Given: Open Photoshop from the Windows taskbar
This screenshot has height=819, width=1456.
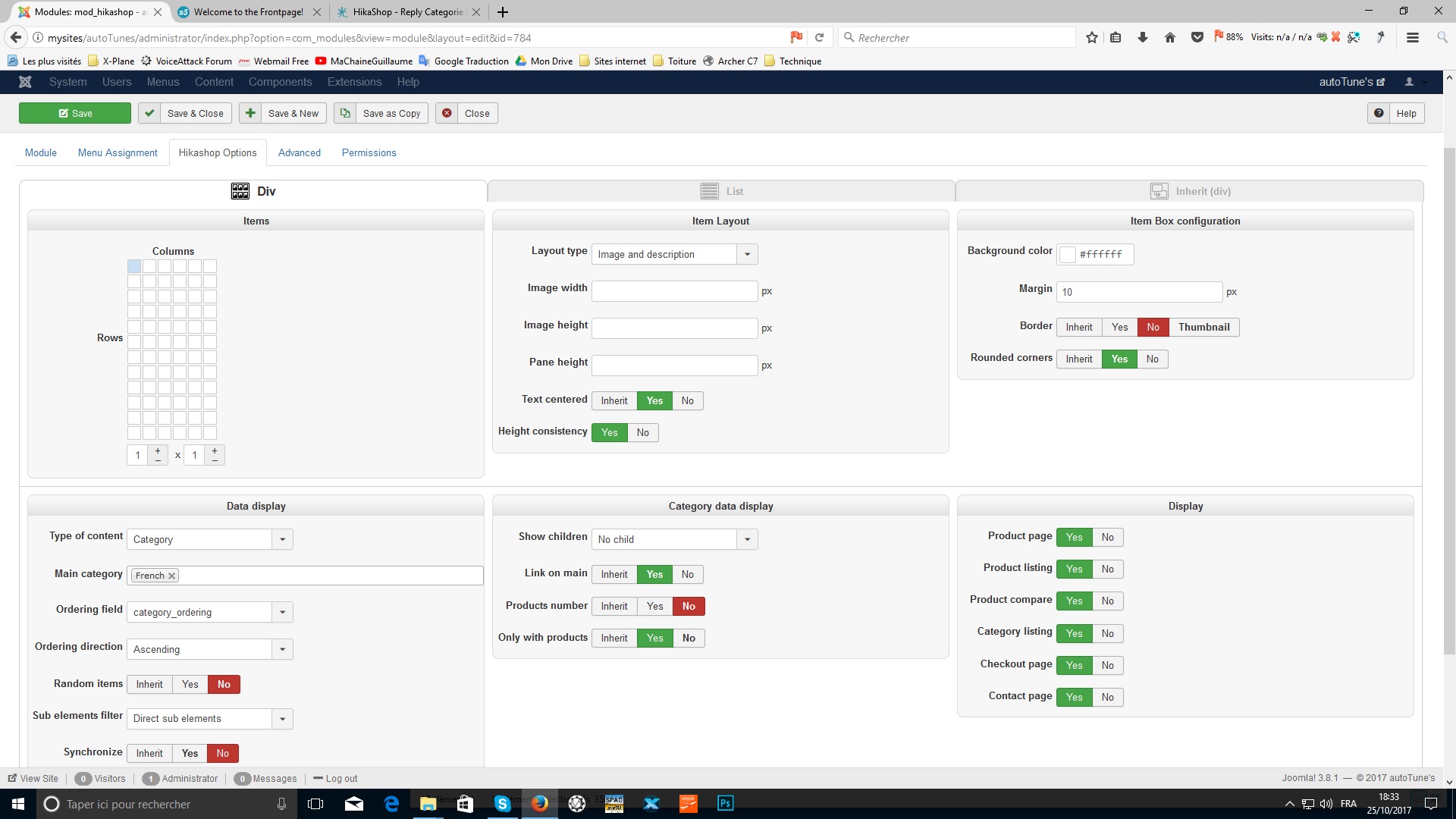Looking at the screenshot, I should [x=725, y=803].
